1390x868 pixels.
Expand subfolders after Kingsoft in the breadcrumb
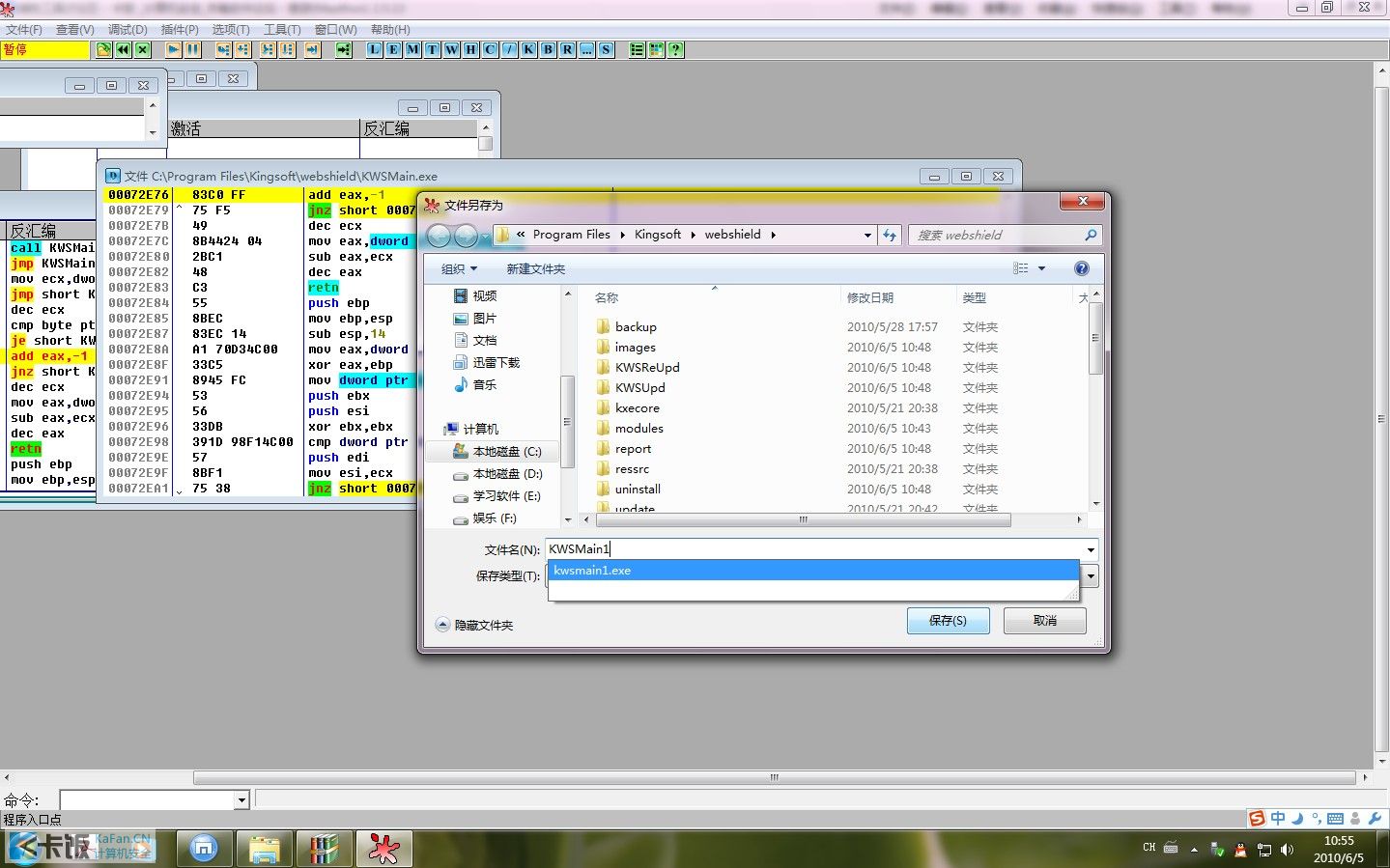(x=693, y=235)
